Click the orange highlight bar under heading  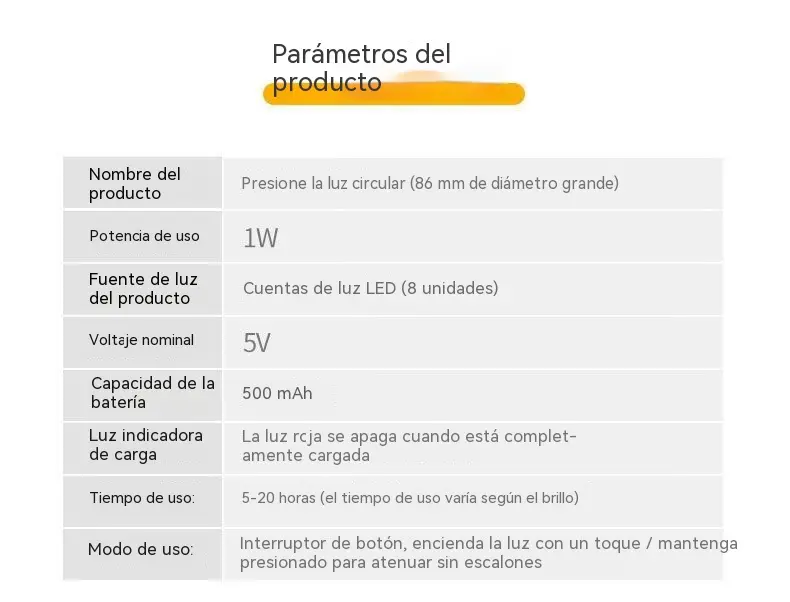tap(394, 94)
